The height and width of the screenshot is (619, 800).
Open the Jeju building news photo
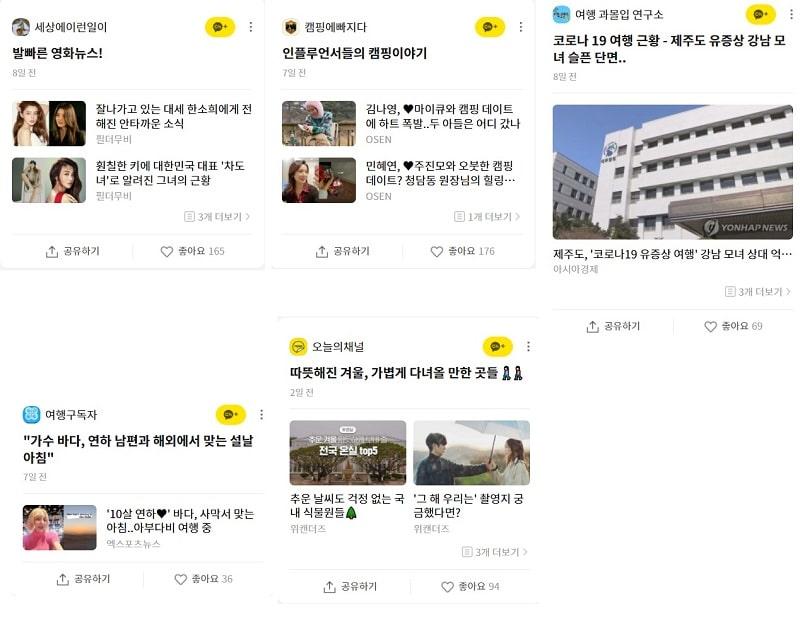672,172
